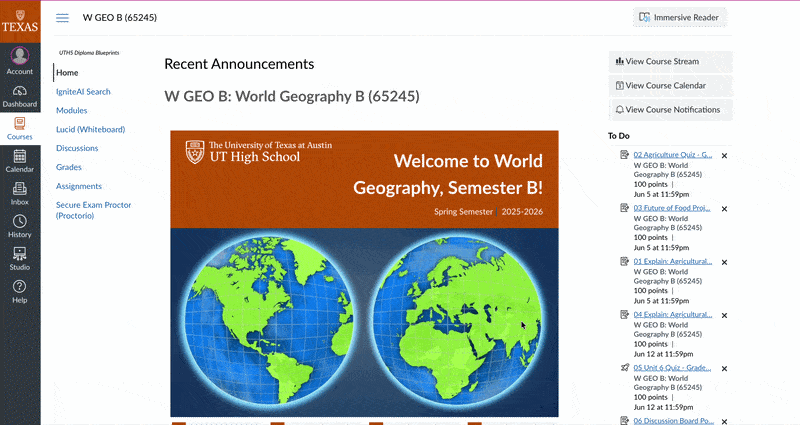Go to the Dashboard
Image resolution: width=800 pixels, height=425 pixels.
click(x=20, y=96)
